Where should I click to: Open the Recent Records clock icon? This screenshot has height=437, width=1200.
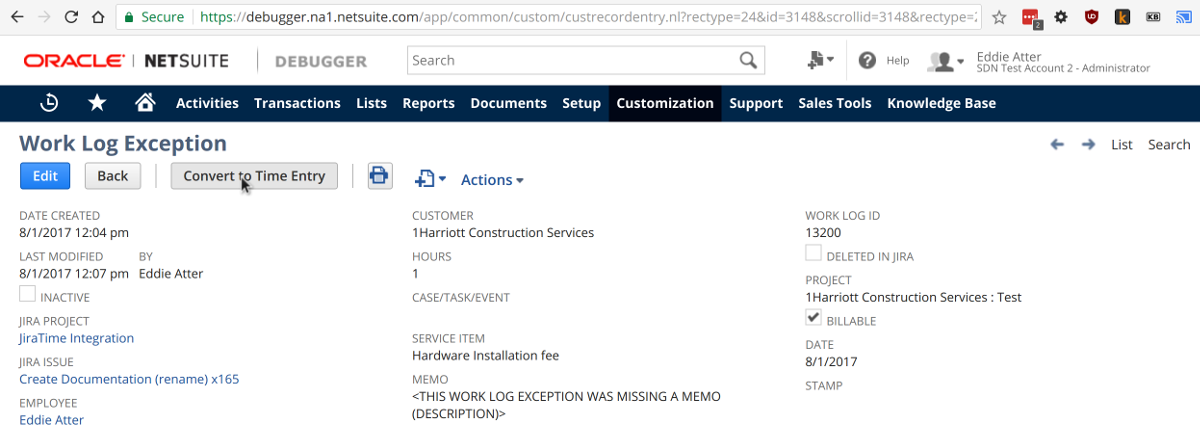click(49, 103)
